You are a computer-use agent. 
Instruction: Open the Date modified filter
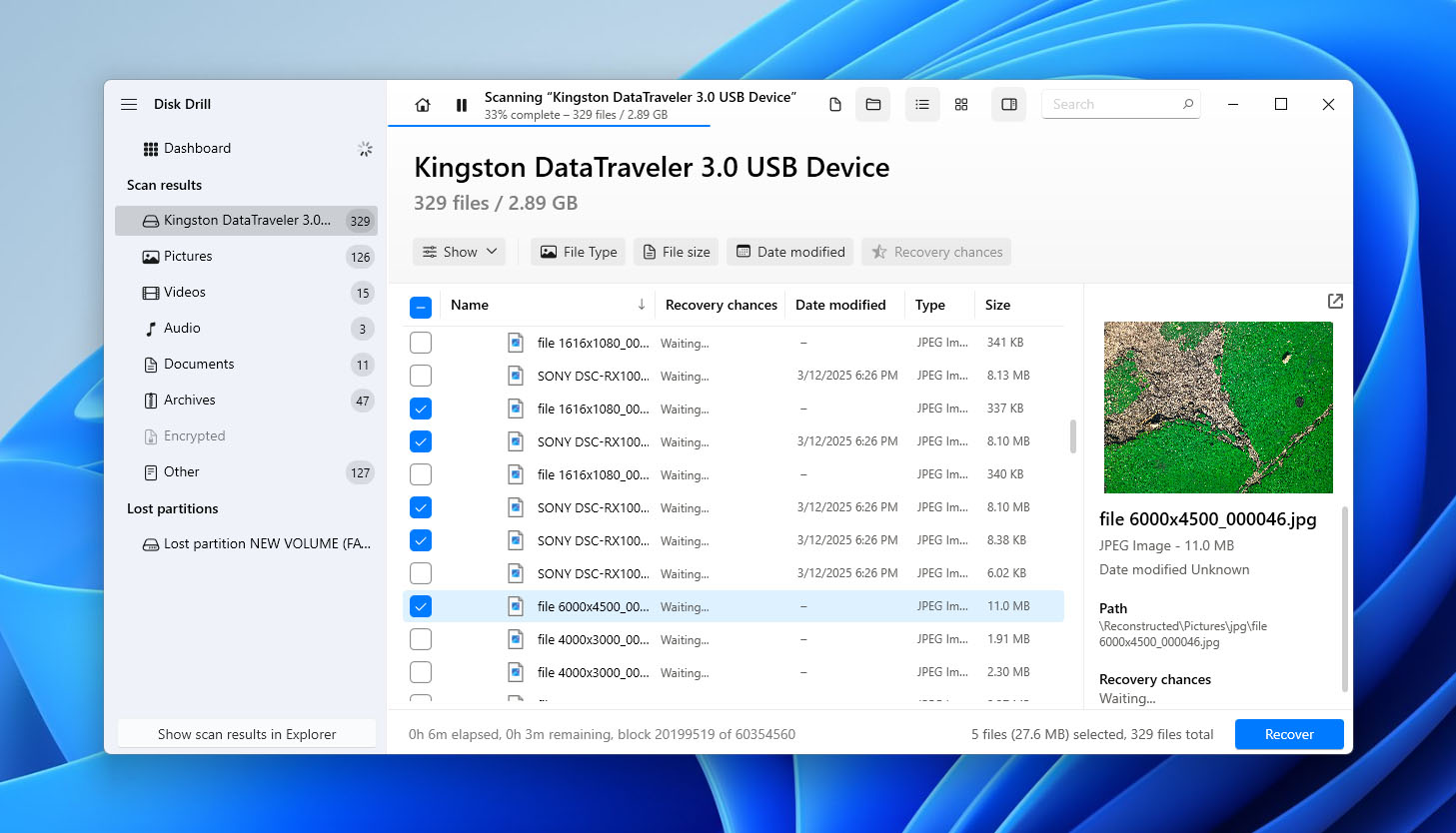coord(790,252)
